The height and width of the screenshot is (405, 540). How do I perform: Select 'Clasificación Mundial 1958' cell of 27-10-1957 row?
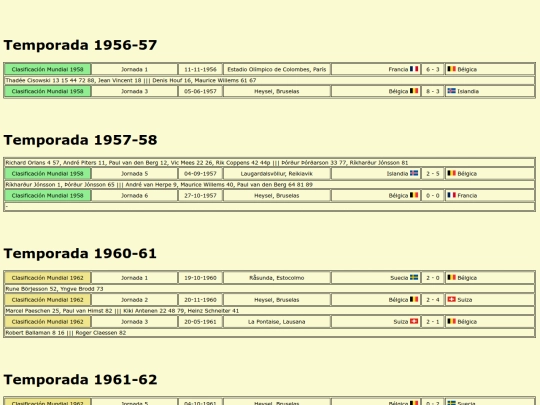48,196
